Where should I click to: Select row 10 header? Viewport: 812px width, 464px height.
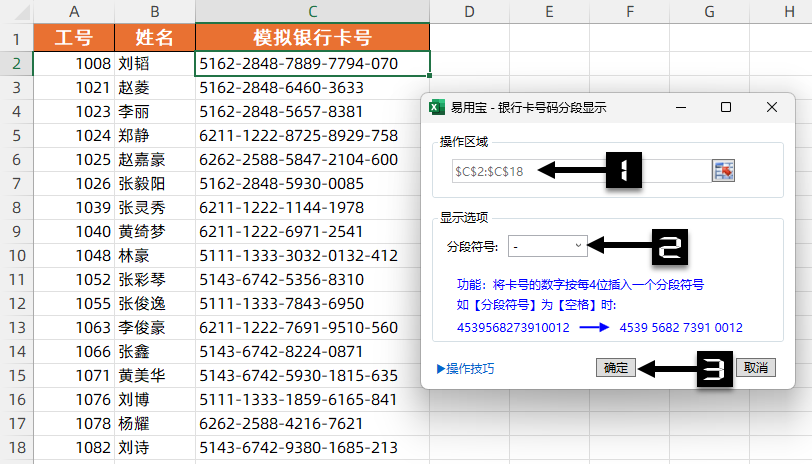point(17,255)
